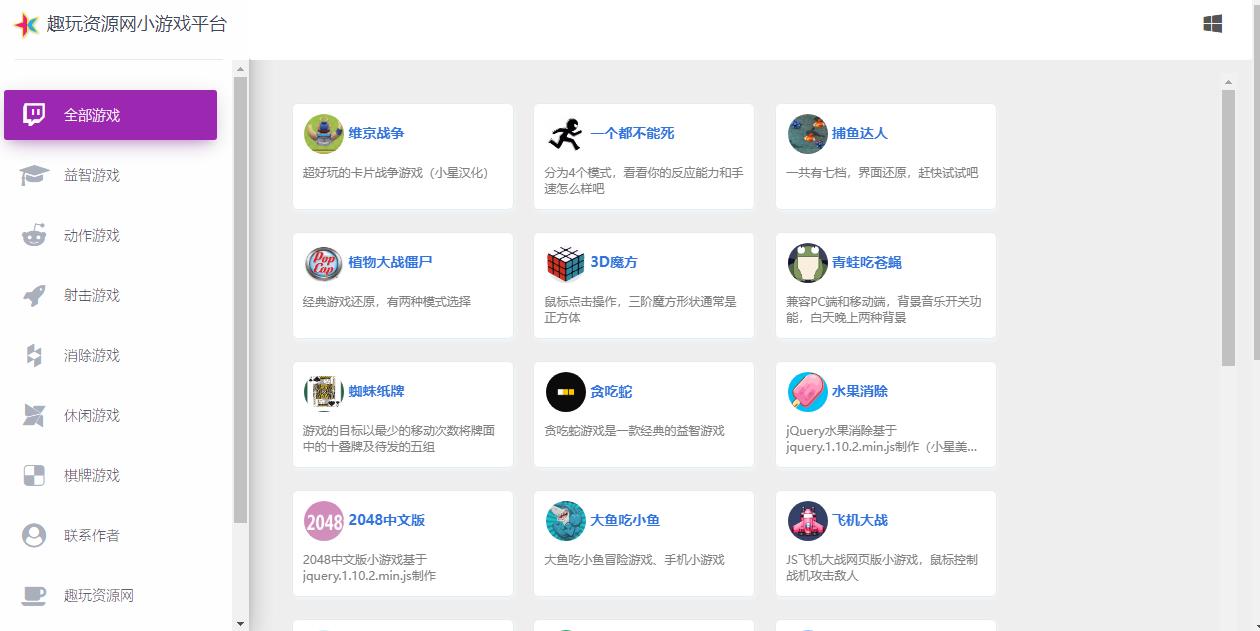Click the popsicle icon of 水果消除
Screen dimensions: 1260x631
click(807, 392)
